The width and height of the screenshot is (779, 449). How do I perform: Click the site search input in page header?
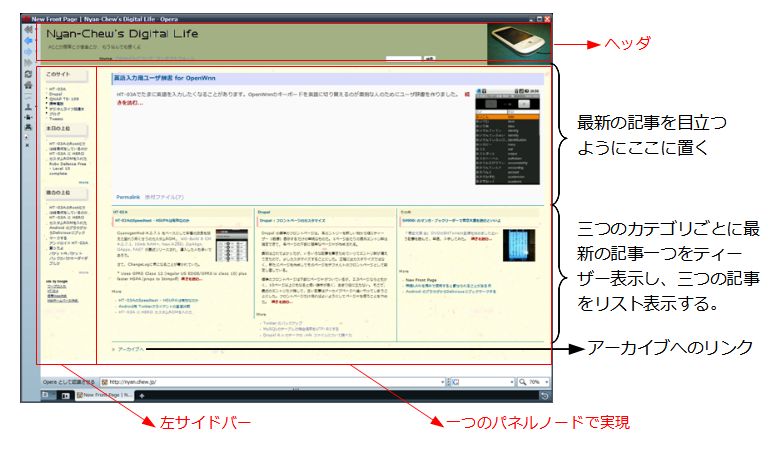[403, 59]
